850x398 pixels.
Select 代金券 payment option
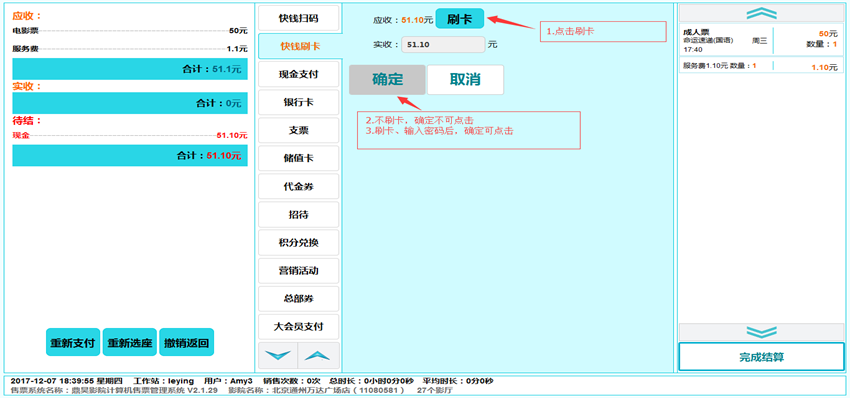[299, 187]
